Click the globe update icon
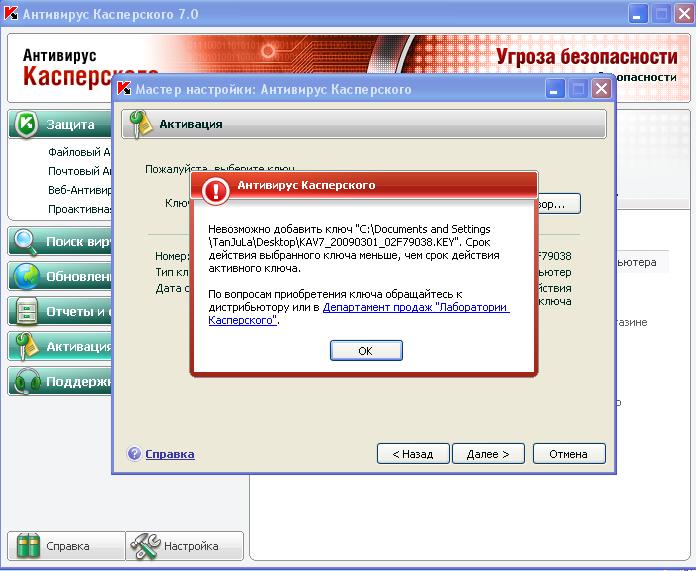This screenshot has height=571, width=696. [26, 276]
